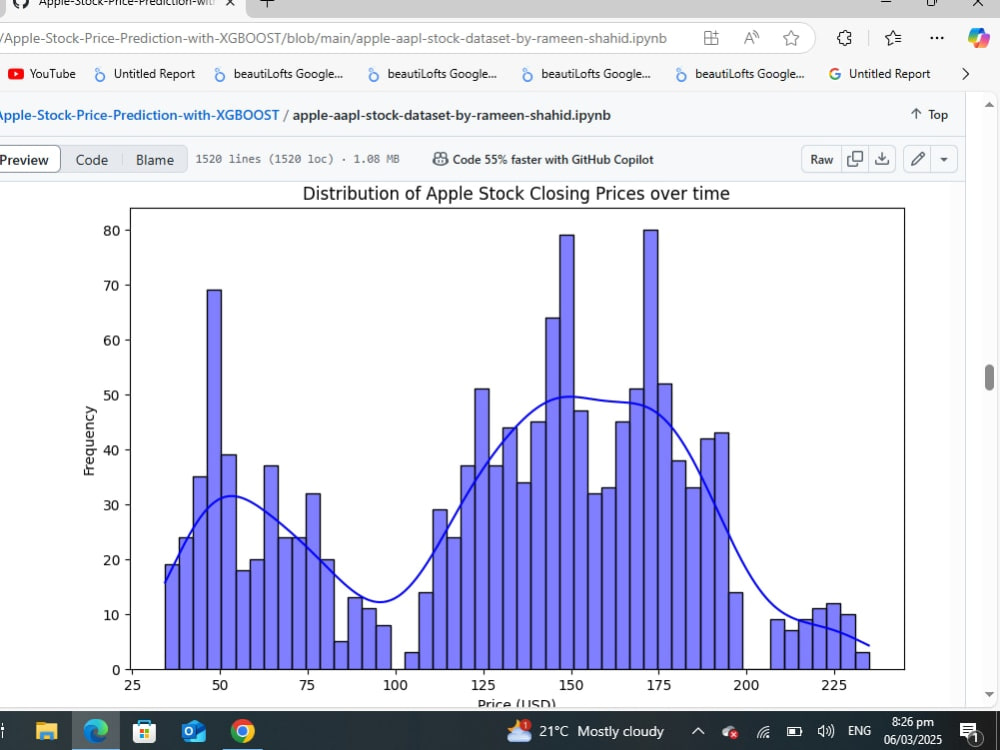Open split screen icon in address bar
1000x750 pixels.
pos(710,38)
